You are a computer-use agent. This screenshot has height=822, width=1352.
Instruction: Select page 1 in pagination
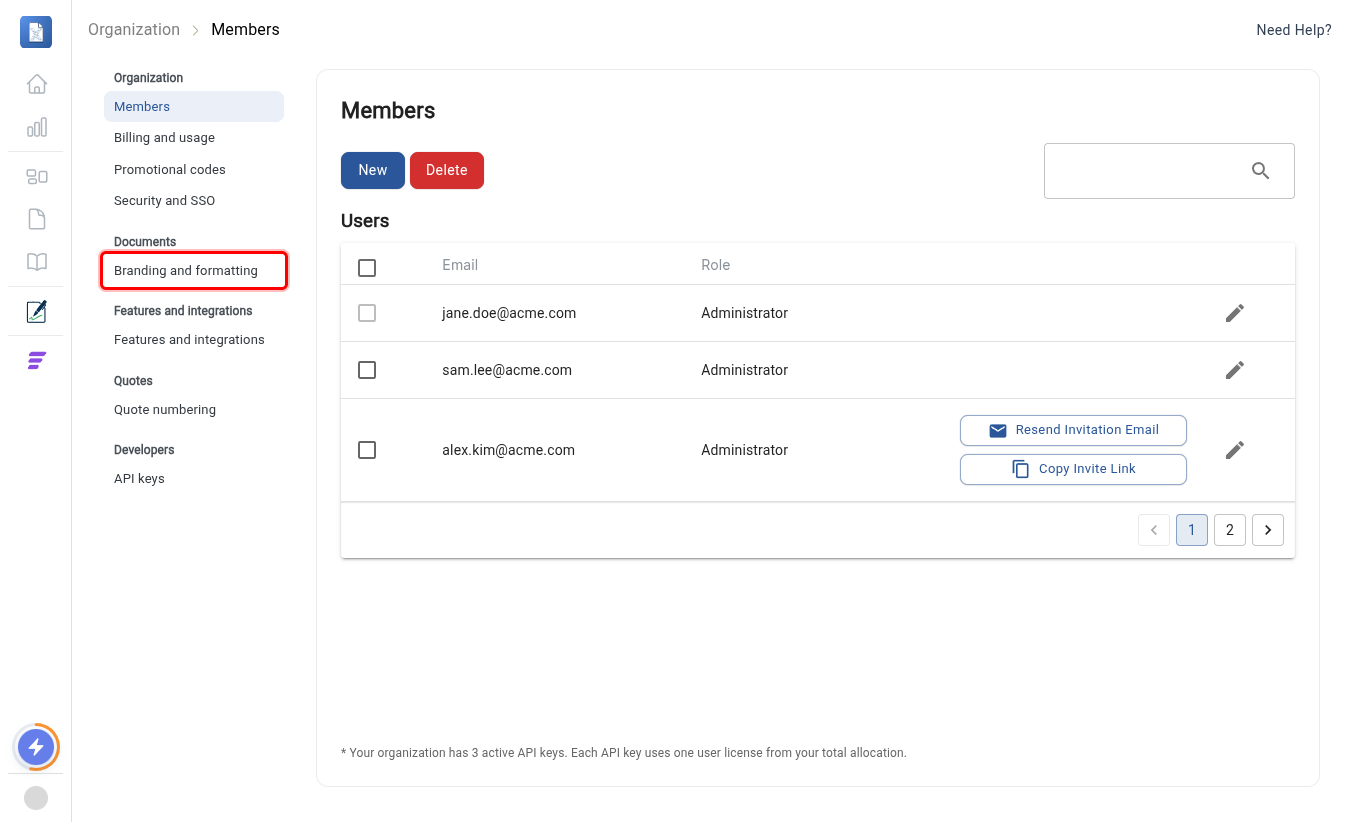pos(1192,530)
